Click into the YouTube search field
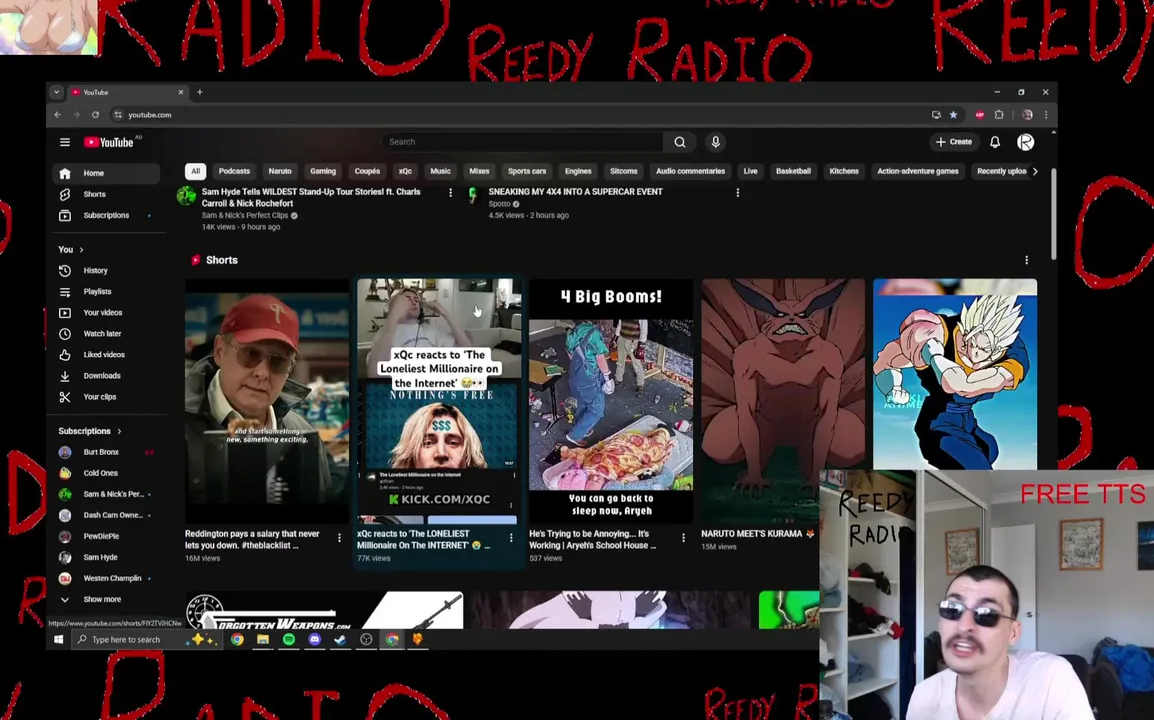 523,142
